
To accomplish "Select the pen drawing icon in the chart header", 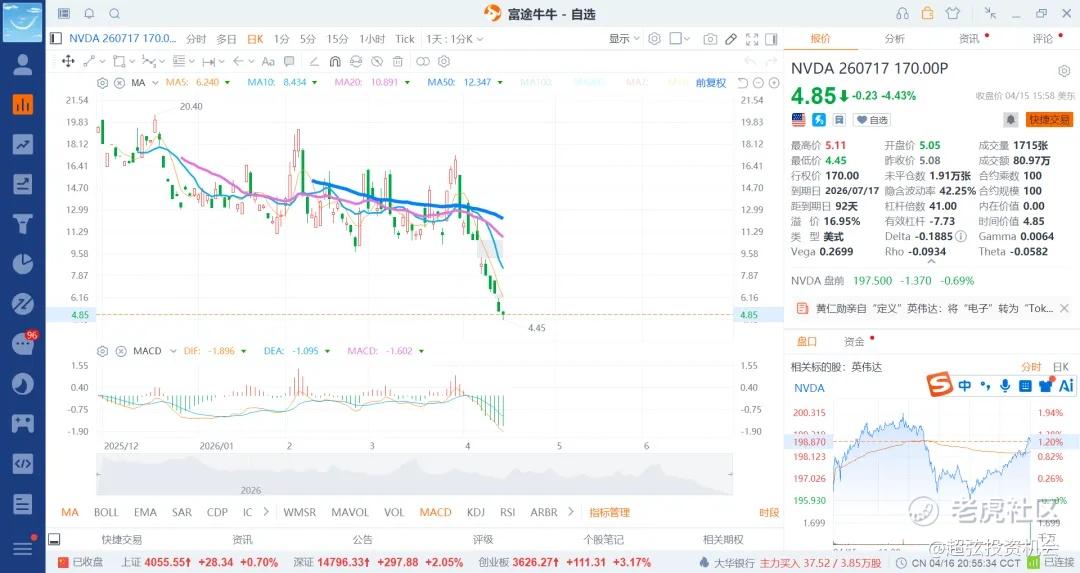I will pyautogui.click(x=731, y=39).
